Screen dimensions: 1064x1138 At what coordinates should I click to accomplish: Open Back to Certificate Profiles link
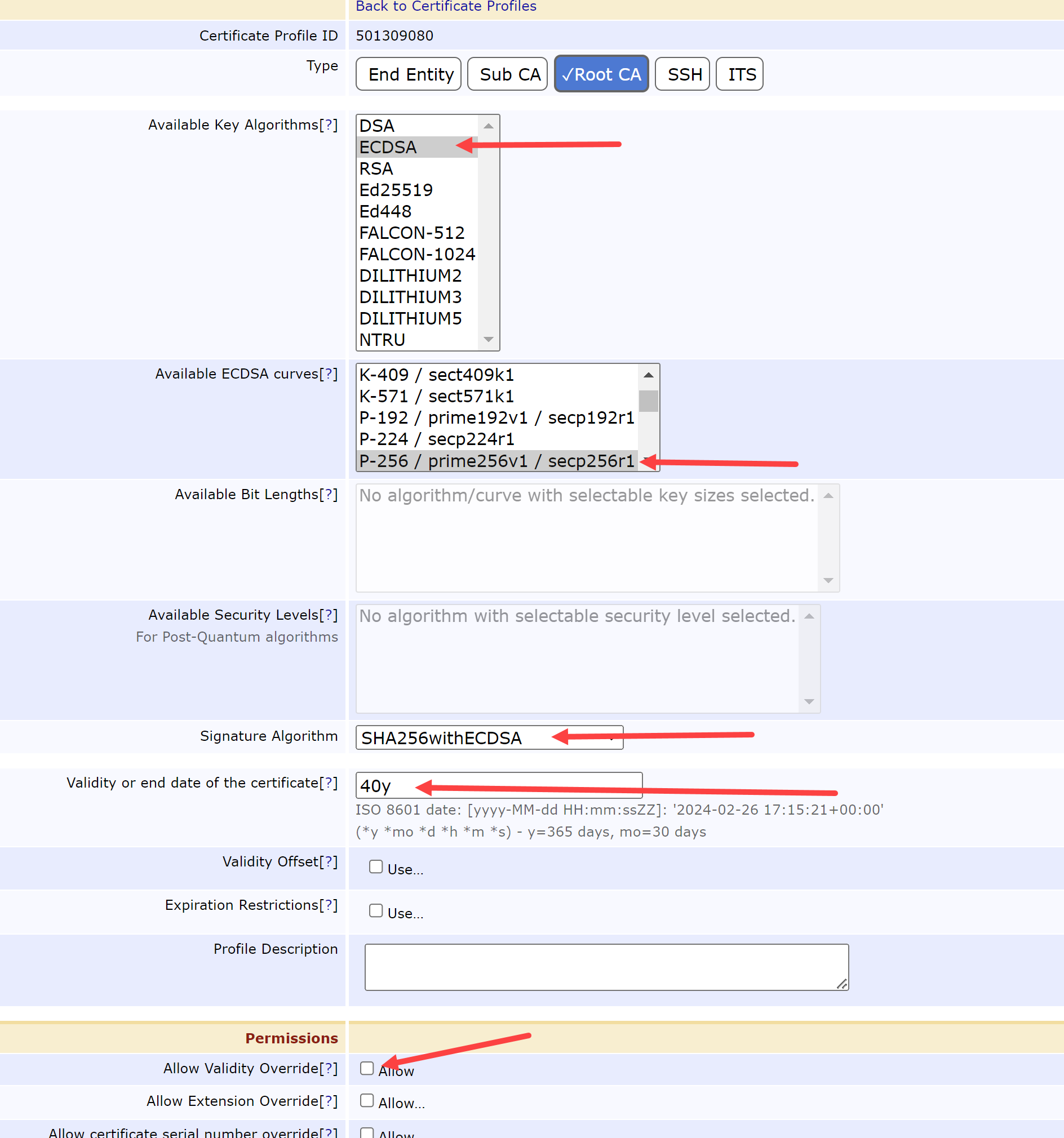[x=446, y=7]
